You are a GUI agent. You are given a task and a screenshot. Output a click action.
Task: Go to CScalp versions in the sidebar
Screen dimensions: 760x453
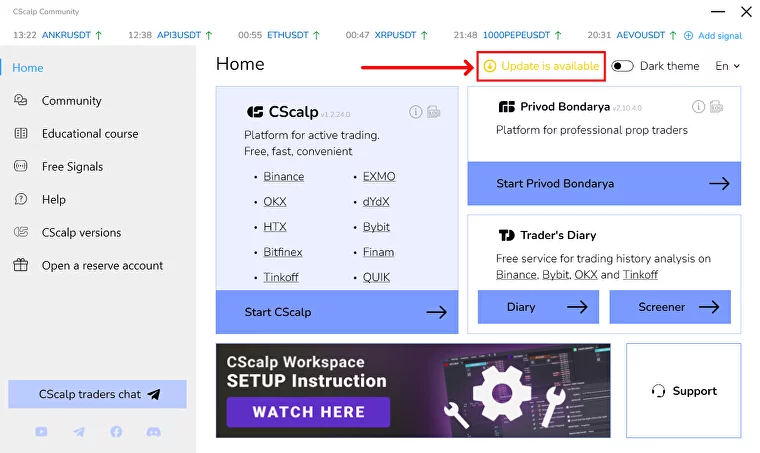pyautogui.click(x=81, y=233)
